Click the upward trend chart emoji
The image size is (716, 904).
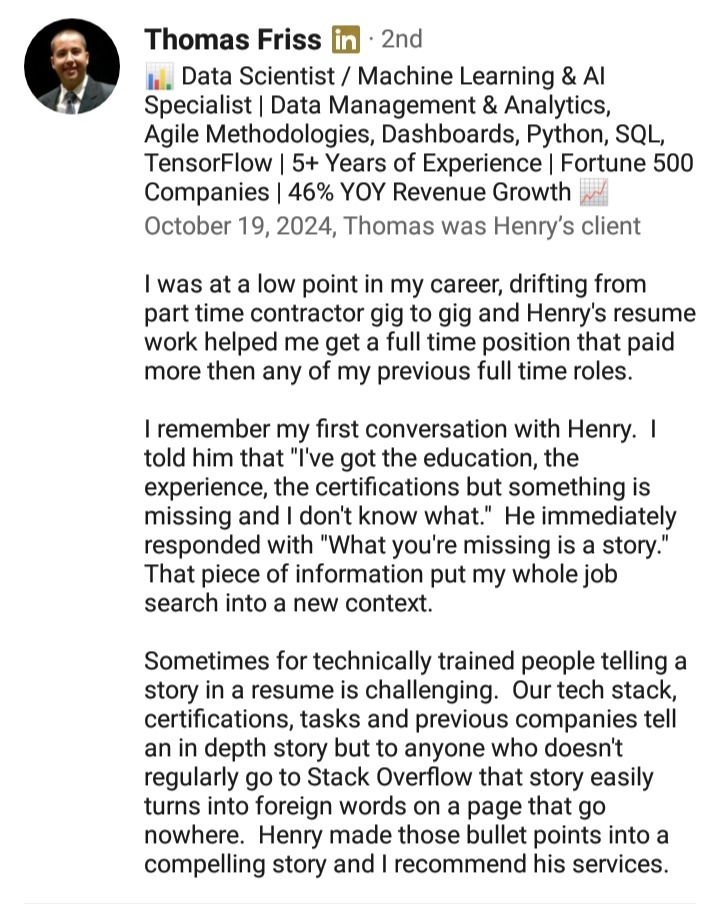(x=594, y=193)
